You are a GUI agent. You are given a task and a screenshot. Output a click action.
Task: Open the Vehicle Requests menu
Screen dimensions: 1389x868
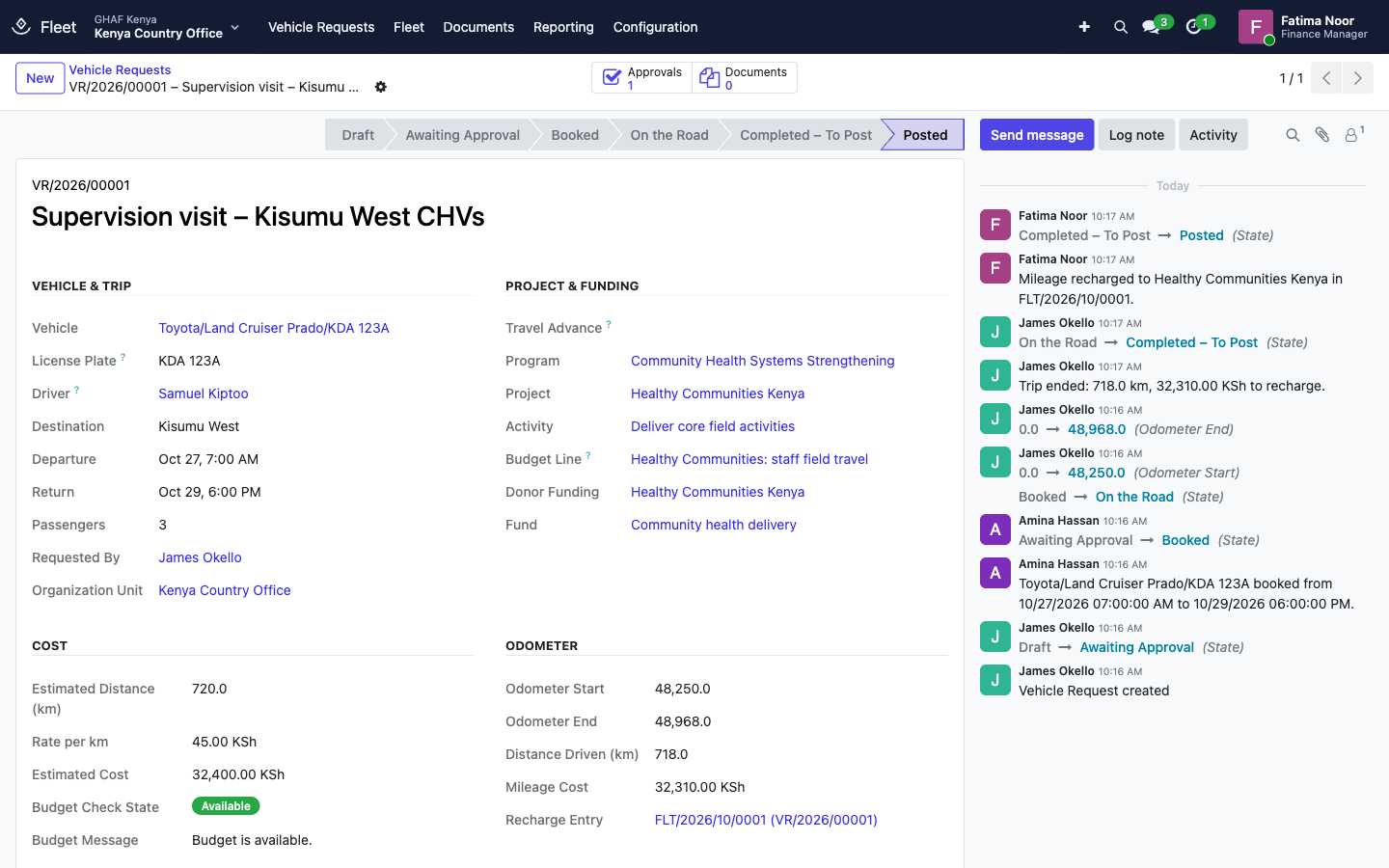tap(321, 27)
